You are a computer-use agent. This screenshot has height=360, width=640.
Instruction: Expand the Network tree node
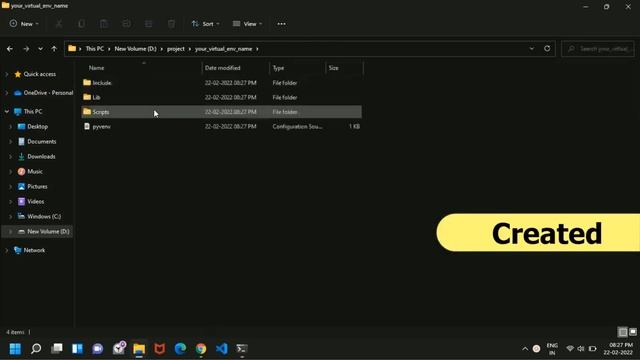tap(7, 250)
